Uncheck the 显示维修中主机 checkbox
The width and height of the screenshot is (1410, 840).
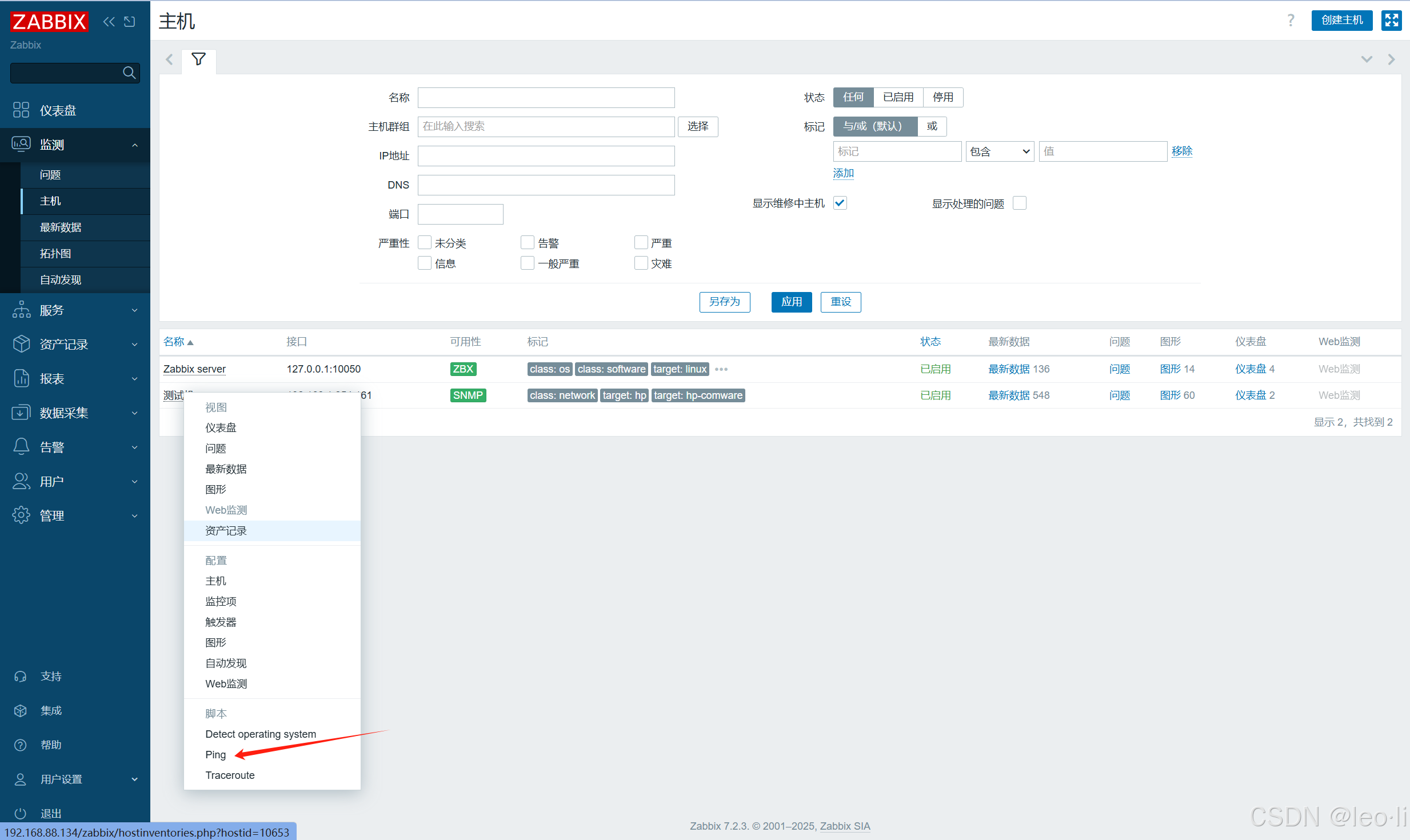(x=840, y=203)
